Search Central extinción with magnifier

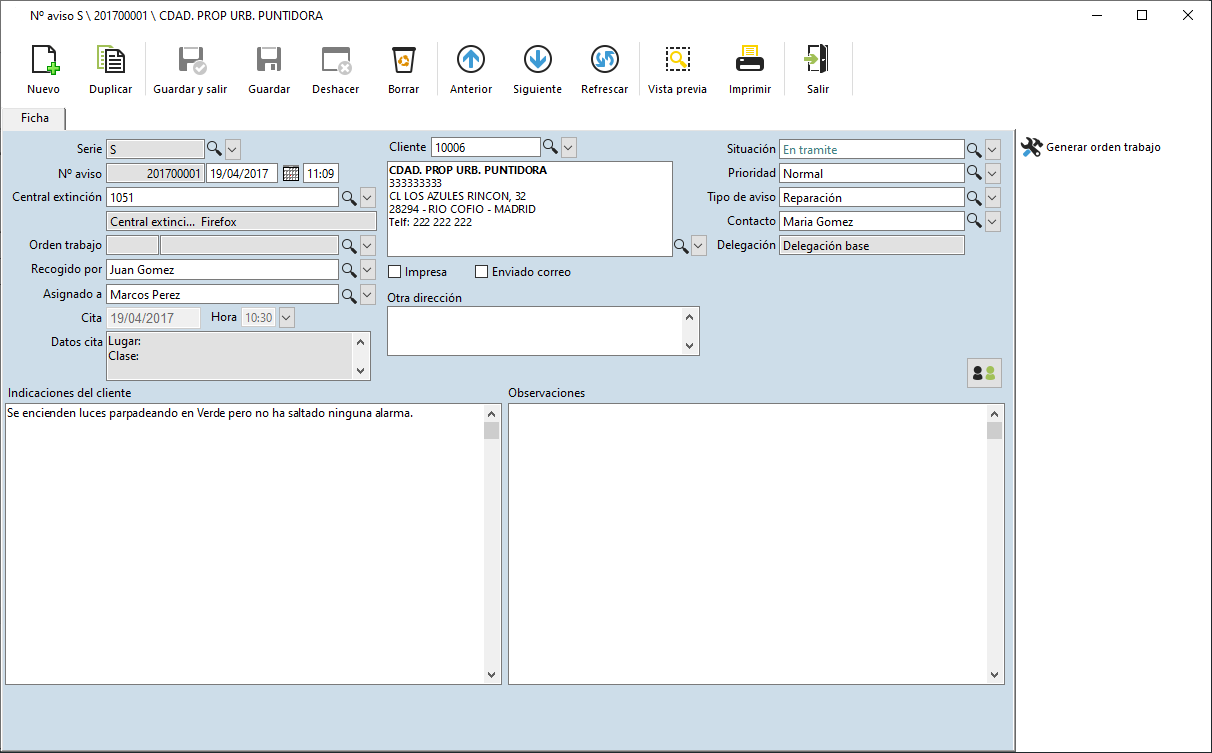pos(349,197)
